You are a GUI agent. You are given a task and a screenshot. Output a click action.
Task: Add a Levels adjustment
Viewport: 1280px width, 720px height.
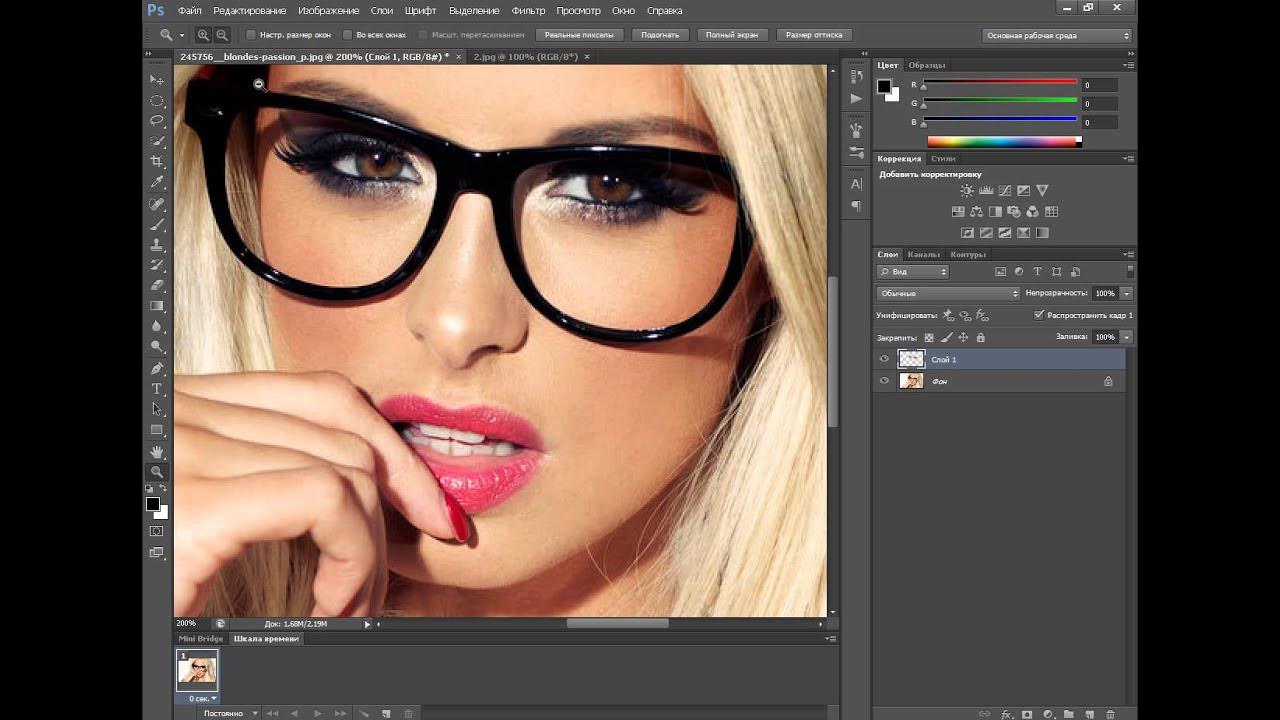coord(985,190)
